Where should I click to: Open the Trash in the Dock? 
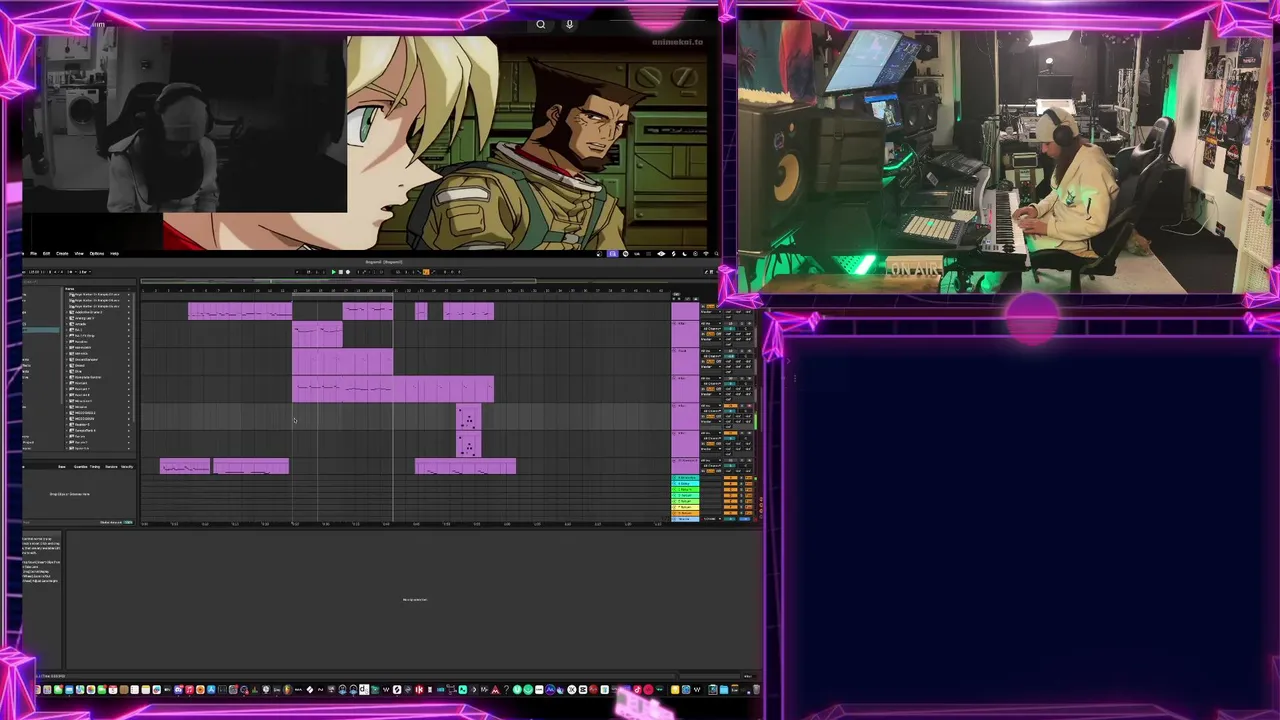click(x=756, y=689)
